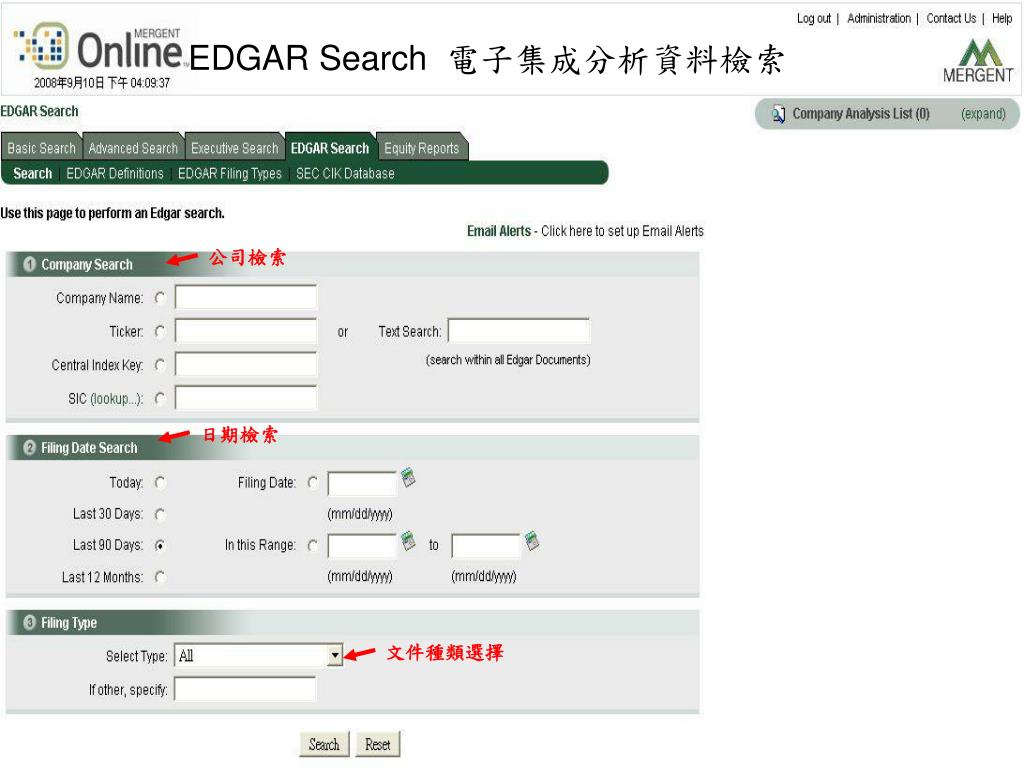
Task: Switch to the Equity Reports tab
Action: coord(421,148)
